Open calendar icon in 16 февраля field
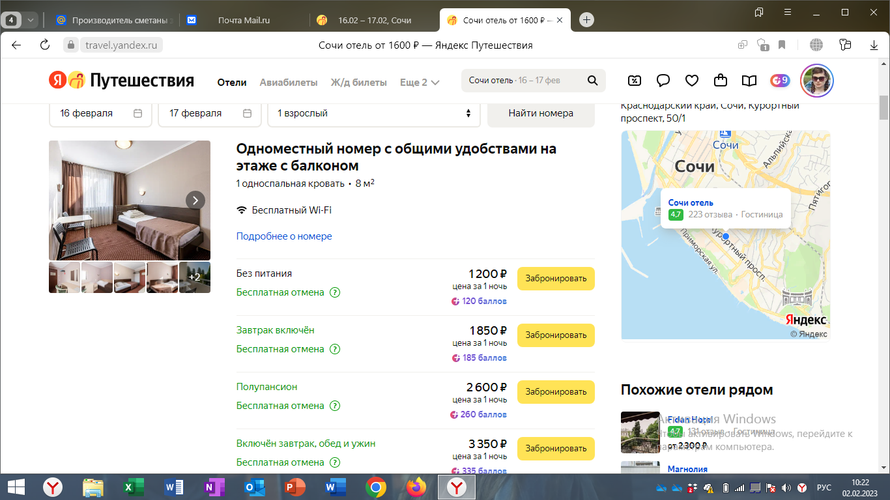Image resolution: width=890 pixels, height=500 pixels. tap(137, 114)
